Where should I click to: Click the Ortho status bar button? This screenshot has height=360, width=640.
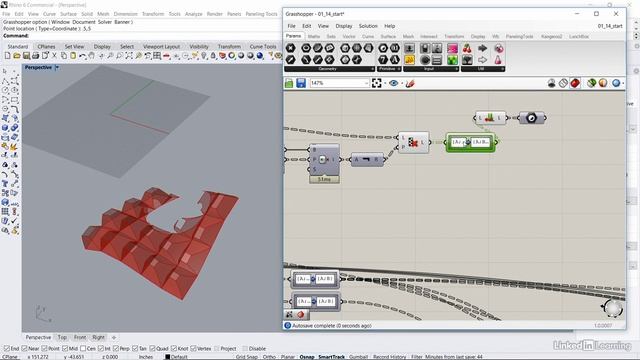pyautogui.click(x=269, y=357)
